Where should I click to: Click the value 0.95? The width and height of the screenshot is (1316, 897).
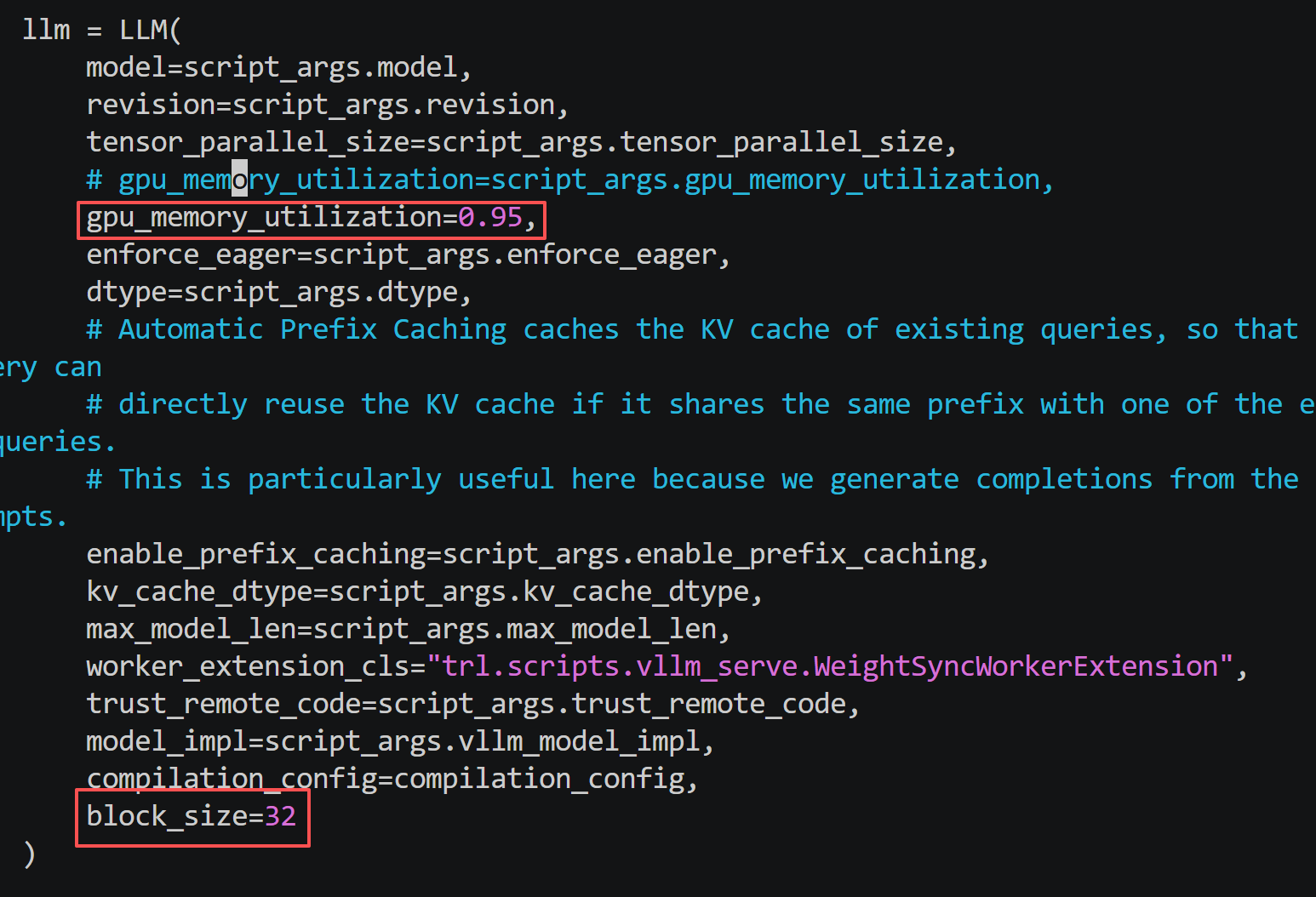[x=490, y=217]
